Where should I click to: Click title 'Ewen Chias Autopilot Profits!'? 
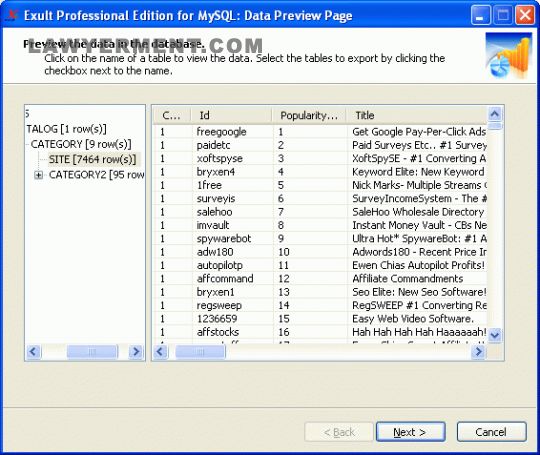418,266
